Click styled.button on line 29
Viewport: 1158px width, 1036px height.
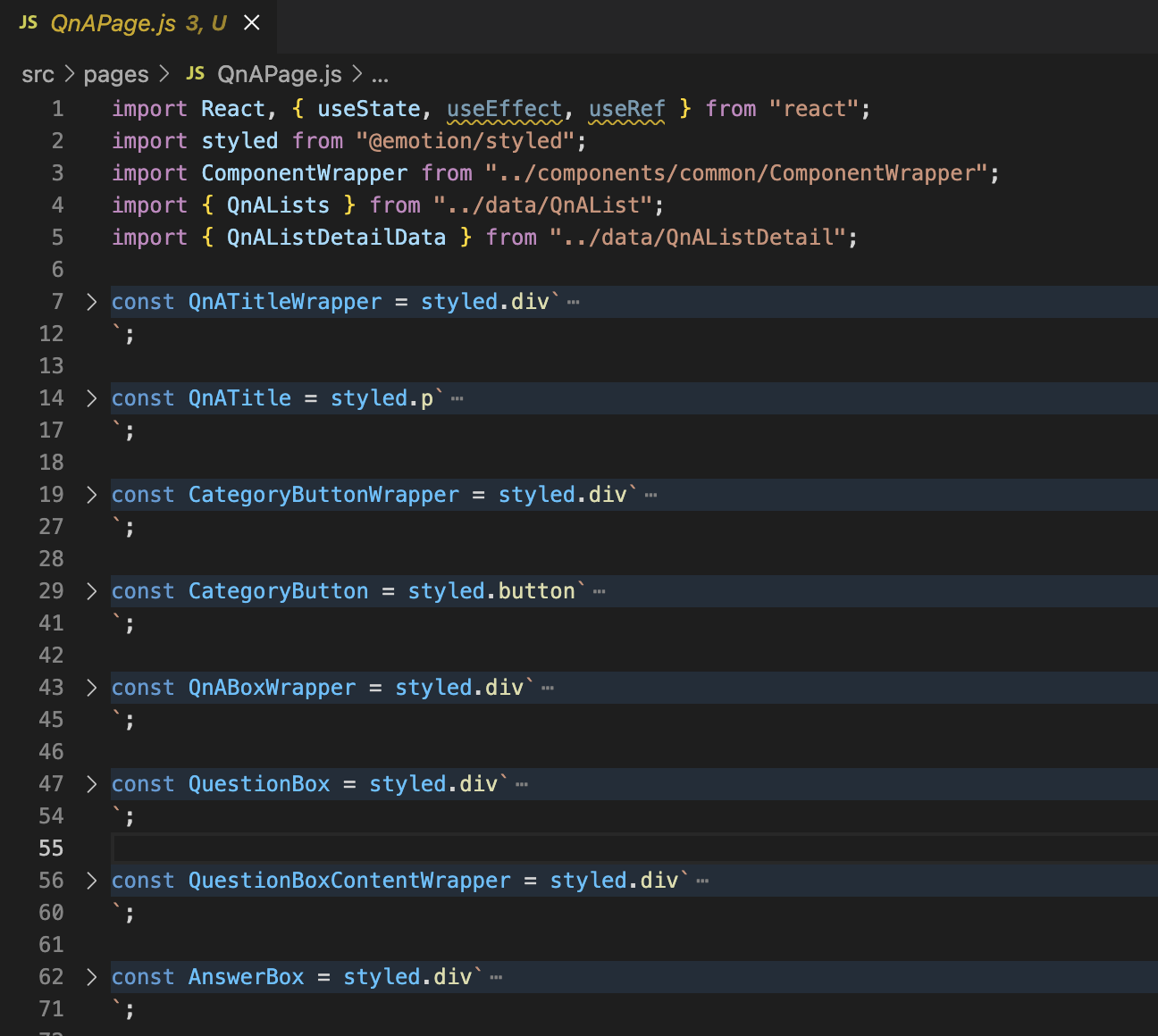[x=491, y=591]
